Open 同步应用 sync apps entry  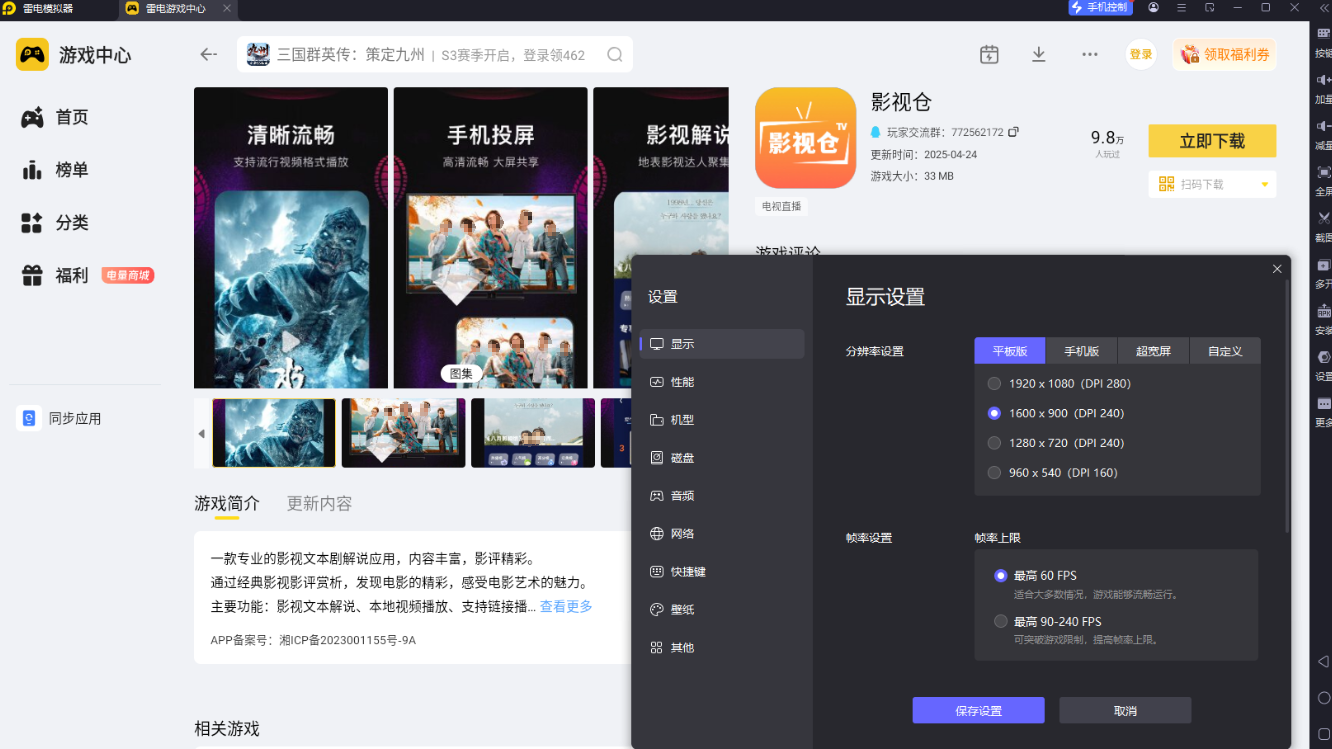pyautogui.click(x=75, y=418)
